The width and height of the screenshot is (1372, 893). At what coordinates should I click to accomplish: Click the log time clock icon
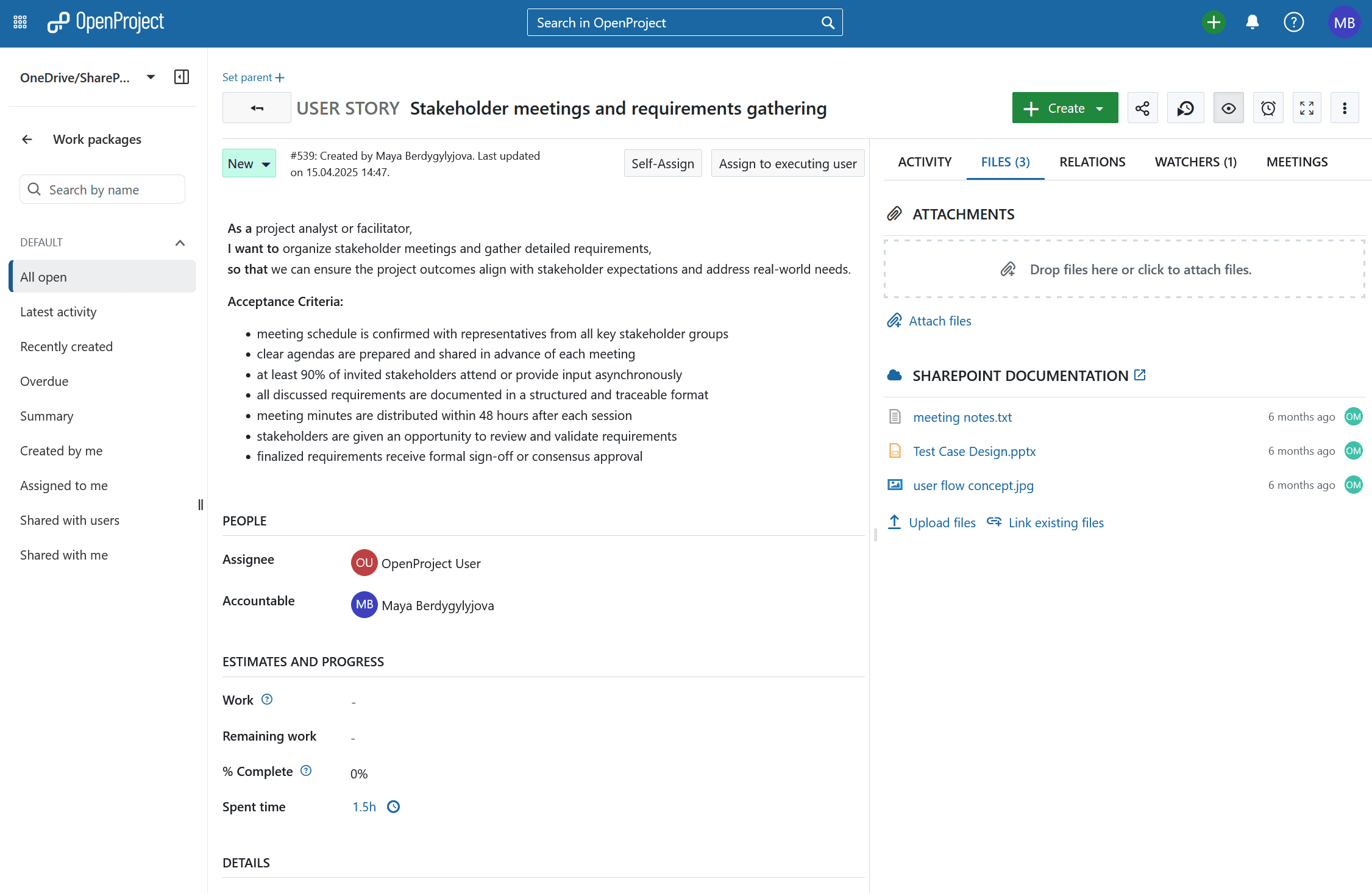(x=394, y=806)
